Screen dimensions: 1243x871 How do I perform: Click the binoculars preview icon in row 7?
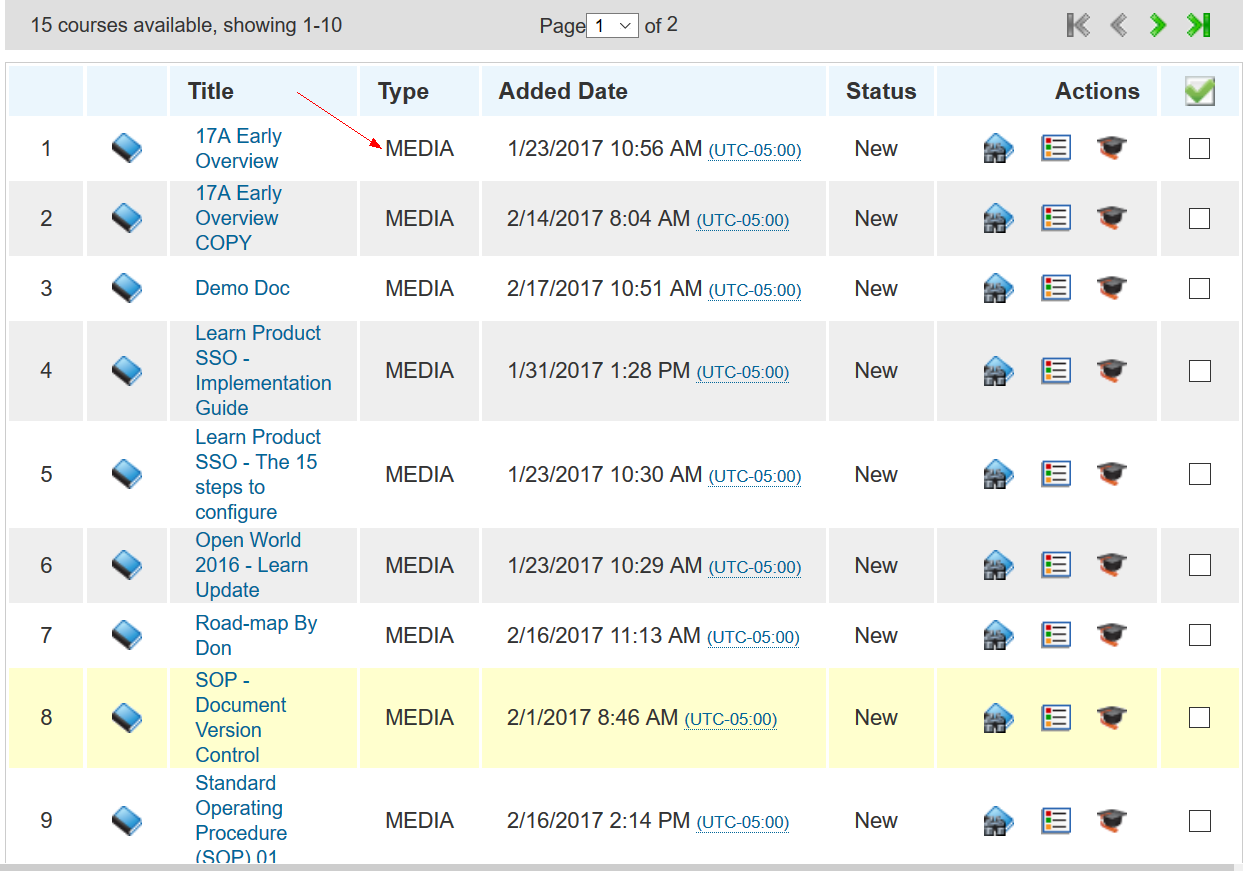pyautogui.click(x=998, y=635)
